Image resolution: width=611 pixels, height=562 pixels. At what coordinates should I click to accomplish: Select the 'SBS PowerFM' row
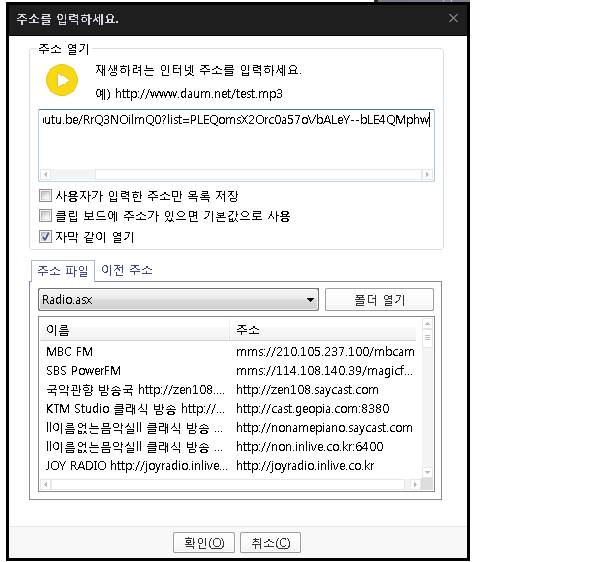(231, 371)
